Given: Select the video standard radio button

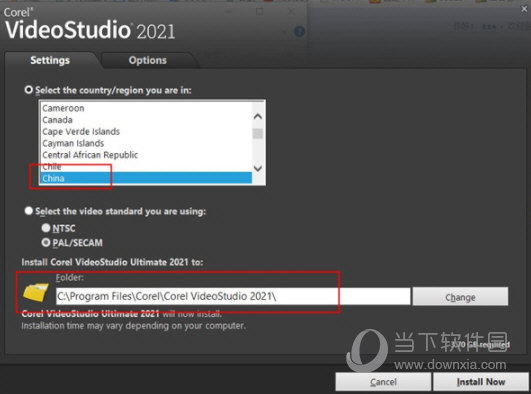Looking at the screenshot, I should click(29, 211).
